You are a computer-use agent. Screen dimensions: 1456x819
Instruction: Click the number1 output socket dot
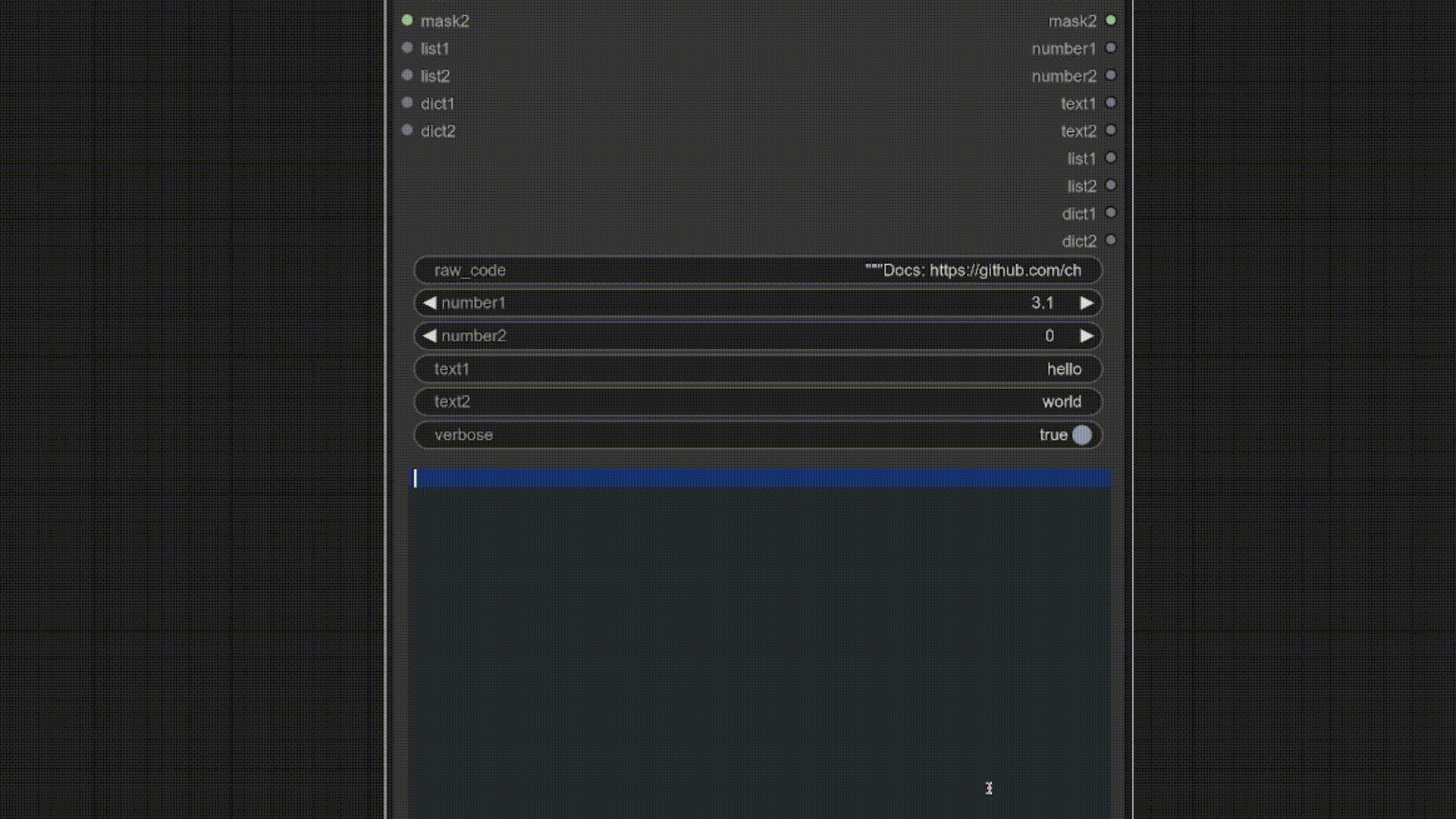[1111, 48]
